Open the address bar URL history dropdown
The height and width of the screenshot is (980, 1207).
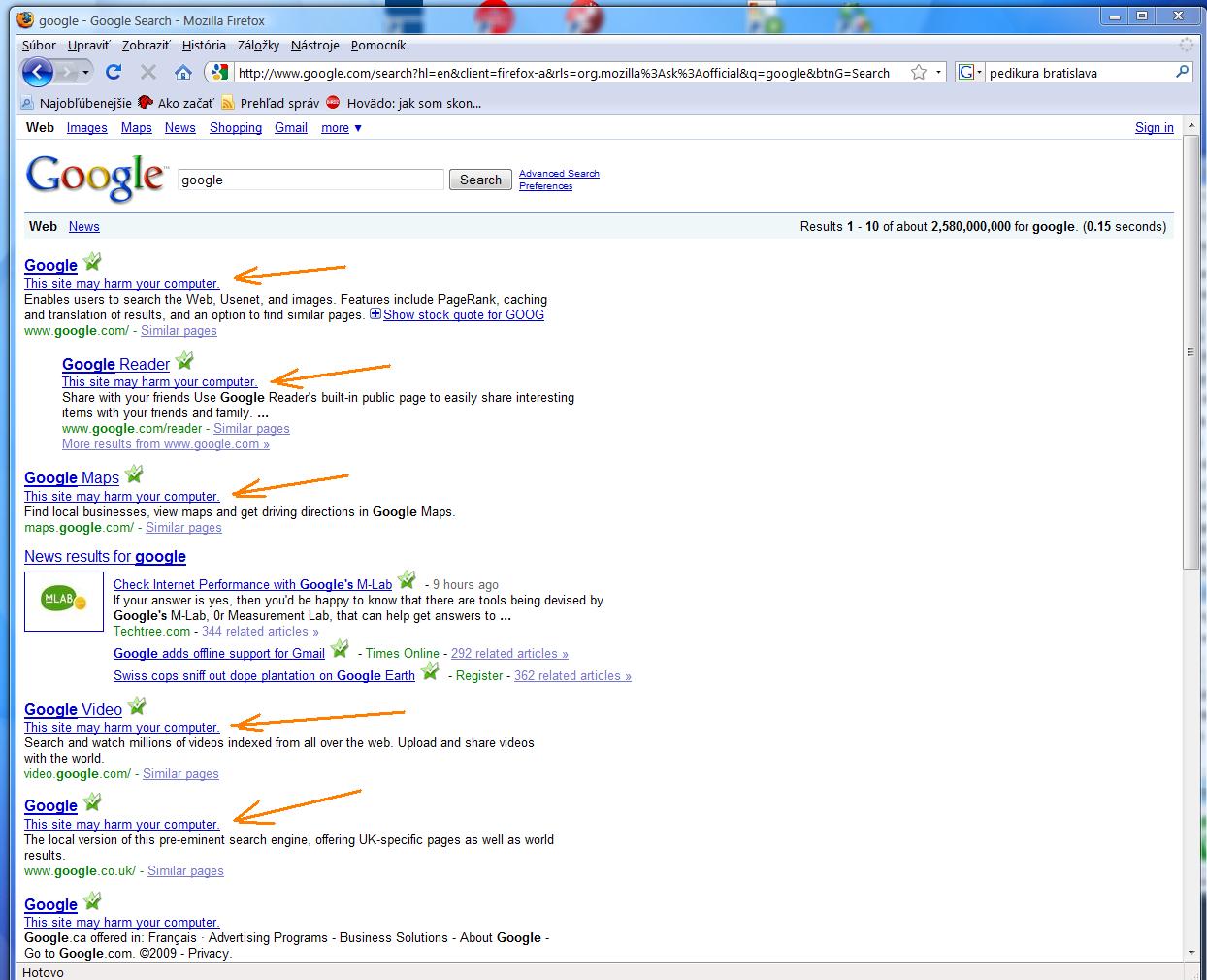coord(938,73)
